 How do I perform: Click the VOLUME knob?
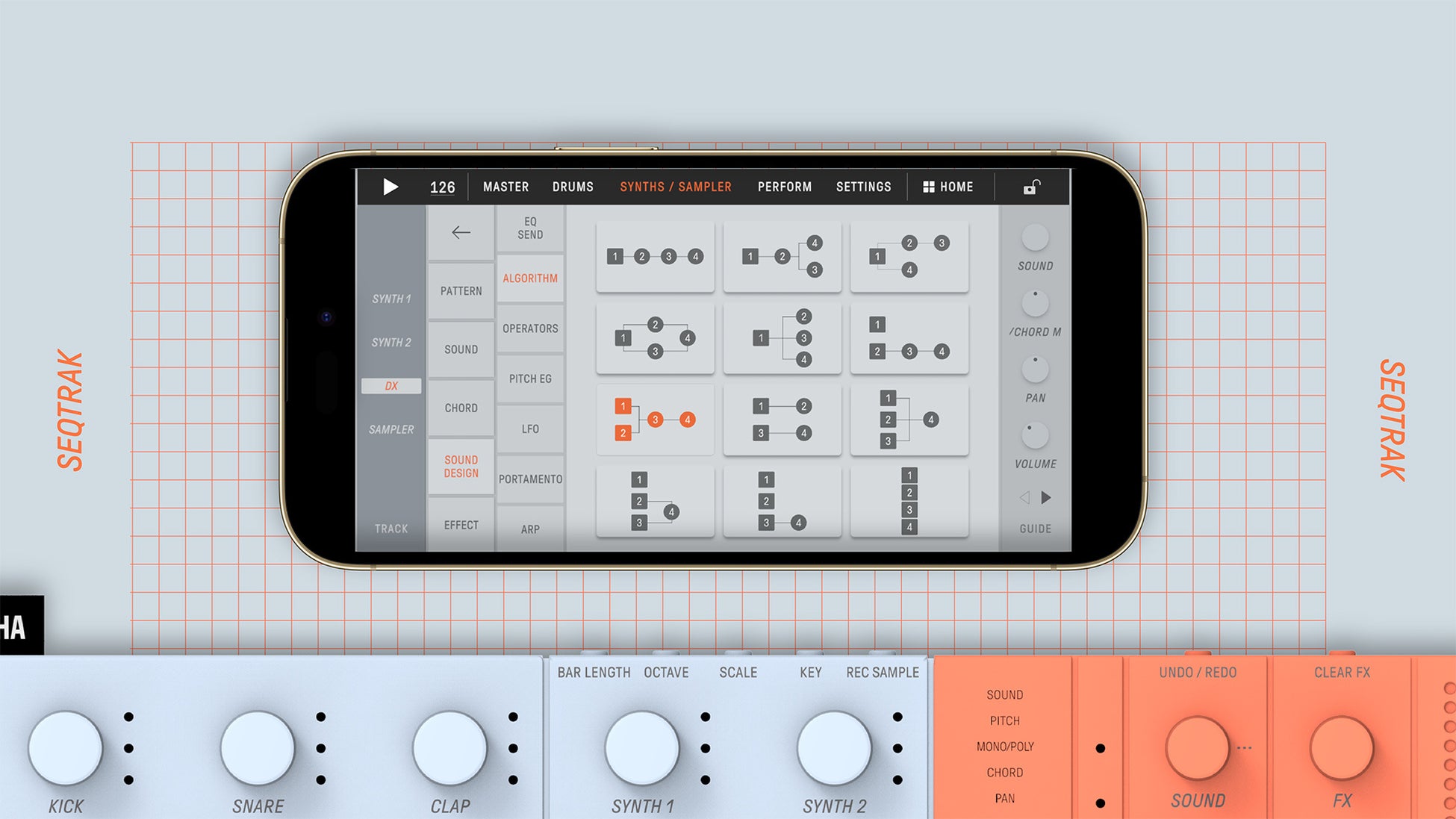(x=1034, y=435)
